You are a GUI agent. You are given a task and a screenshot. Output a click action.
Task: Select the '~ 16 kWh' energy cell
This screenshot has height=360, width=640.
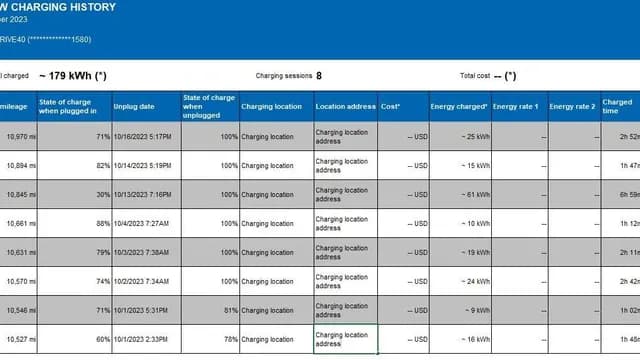[x=460, y=339]
